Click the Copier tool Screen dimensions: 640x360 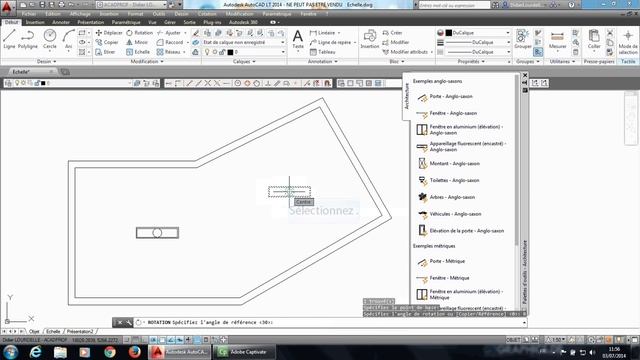107,42
